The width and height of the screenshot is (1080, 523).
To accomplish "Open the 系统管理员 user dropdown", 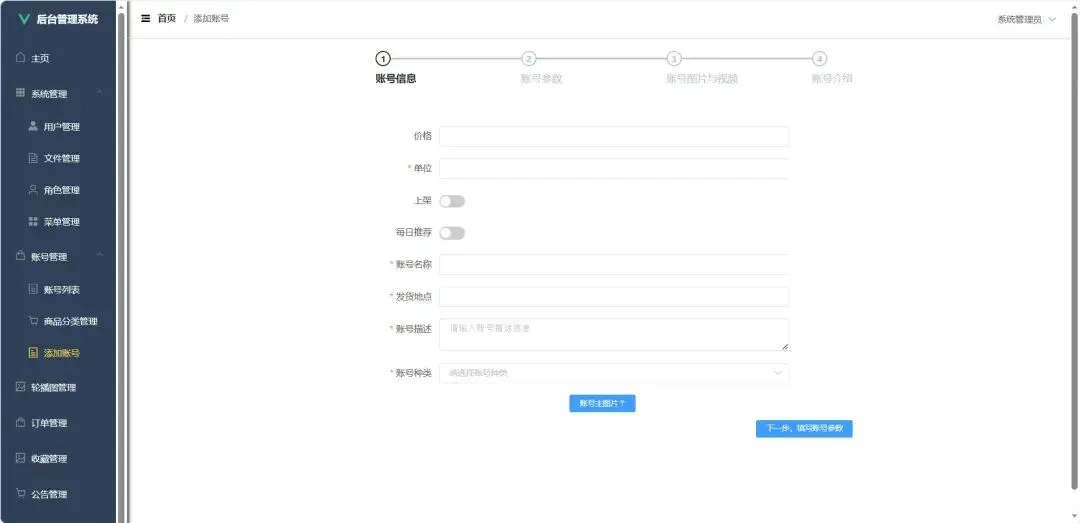I will tap(1026, 19).
